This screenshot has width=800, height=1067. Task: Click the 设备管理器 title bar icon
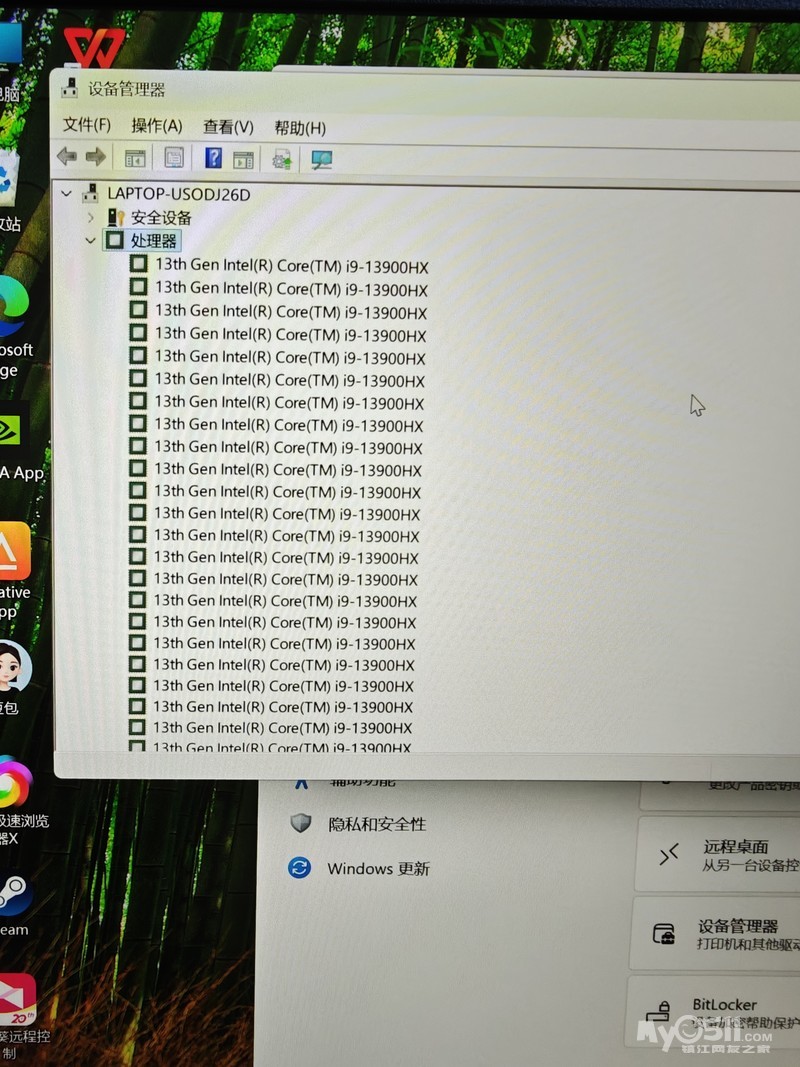[x=69, y=88]
